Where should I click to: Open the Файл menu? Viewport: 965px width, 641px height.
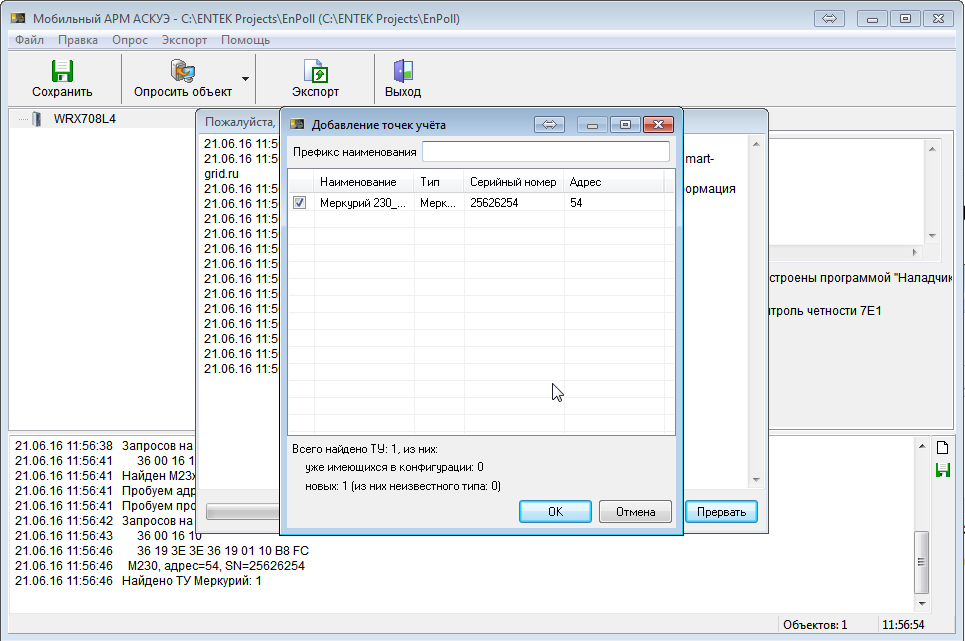[x=30, y=40]
